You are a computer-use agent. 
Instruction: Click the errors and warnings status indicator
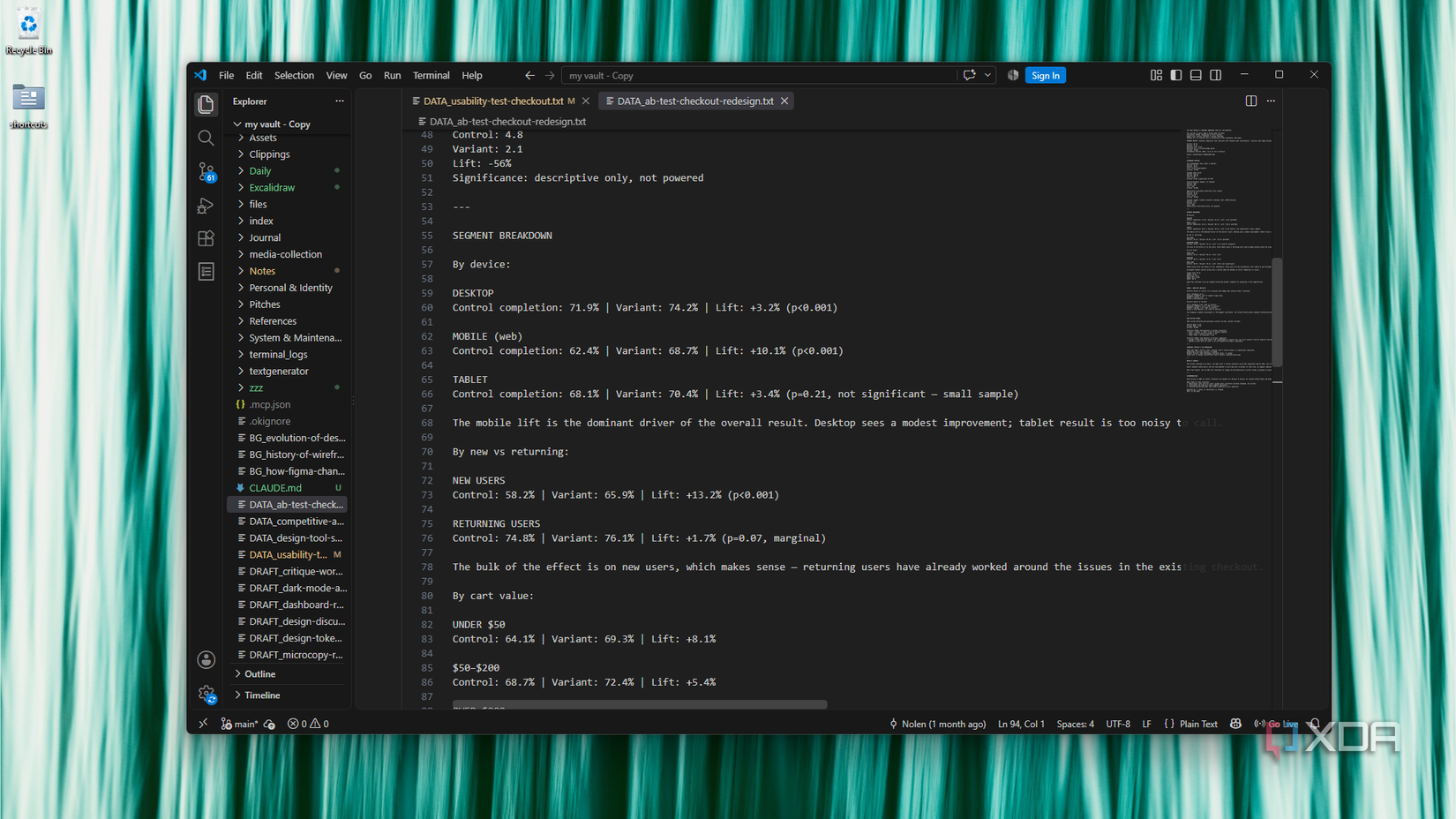pos(308,724)
